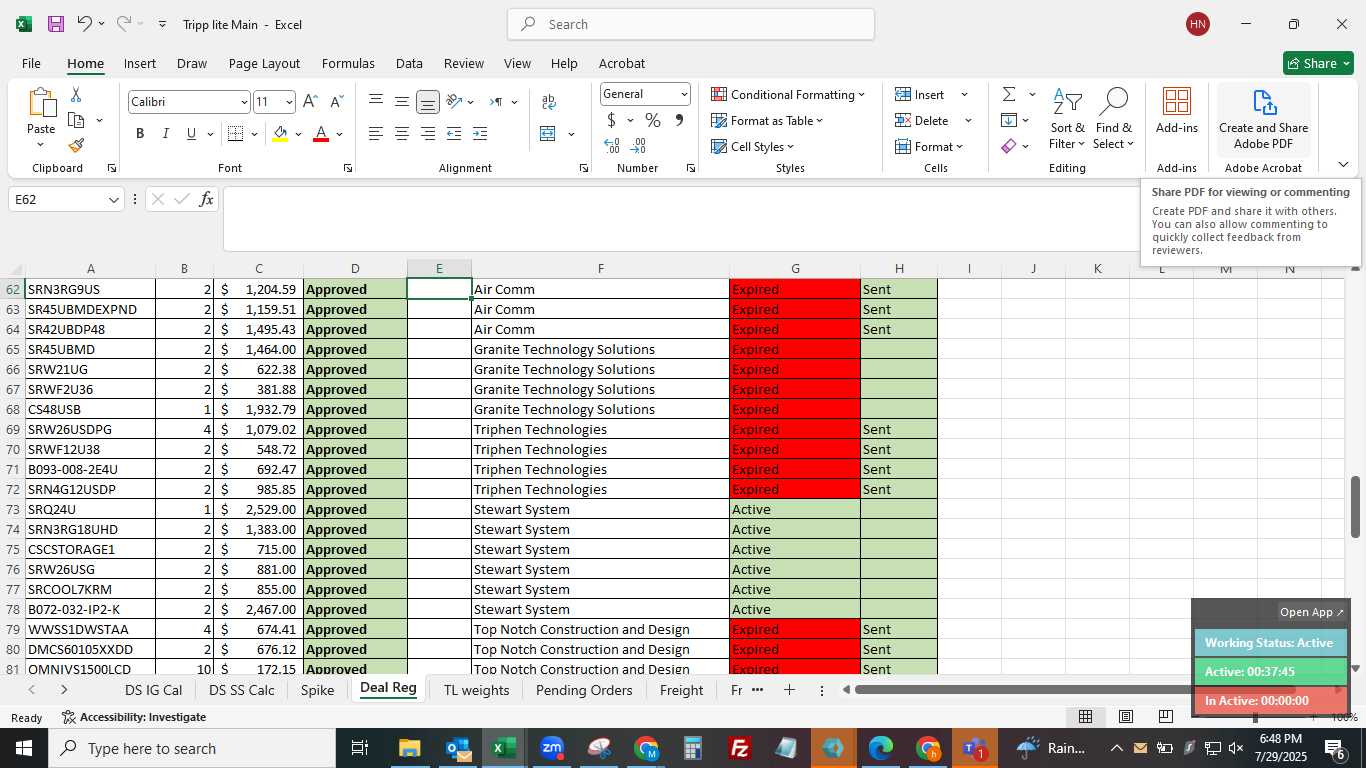Toggle Italic formatting
This screenshot has width=1366, height=768.
[166, 134]
